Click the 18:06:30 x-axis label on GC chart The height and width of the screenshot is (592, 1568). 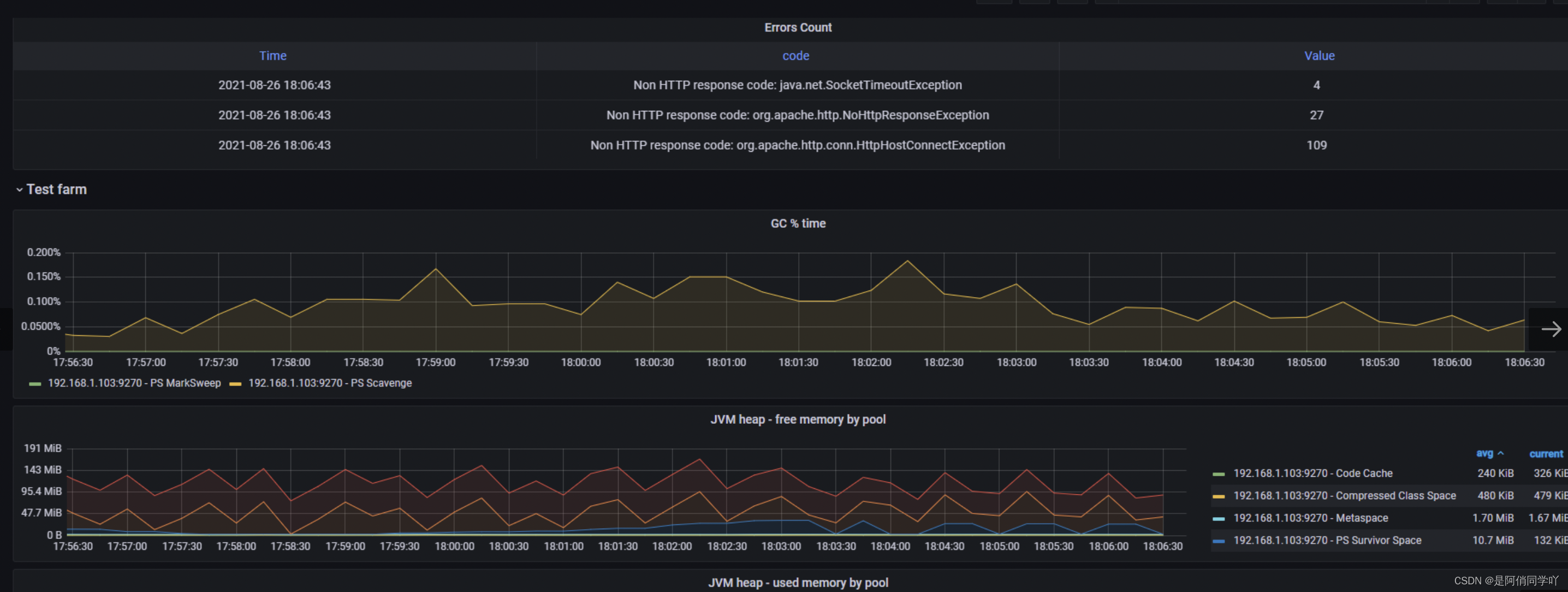(x=1524, y=363)
